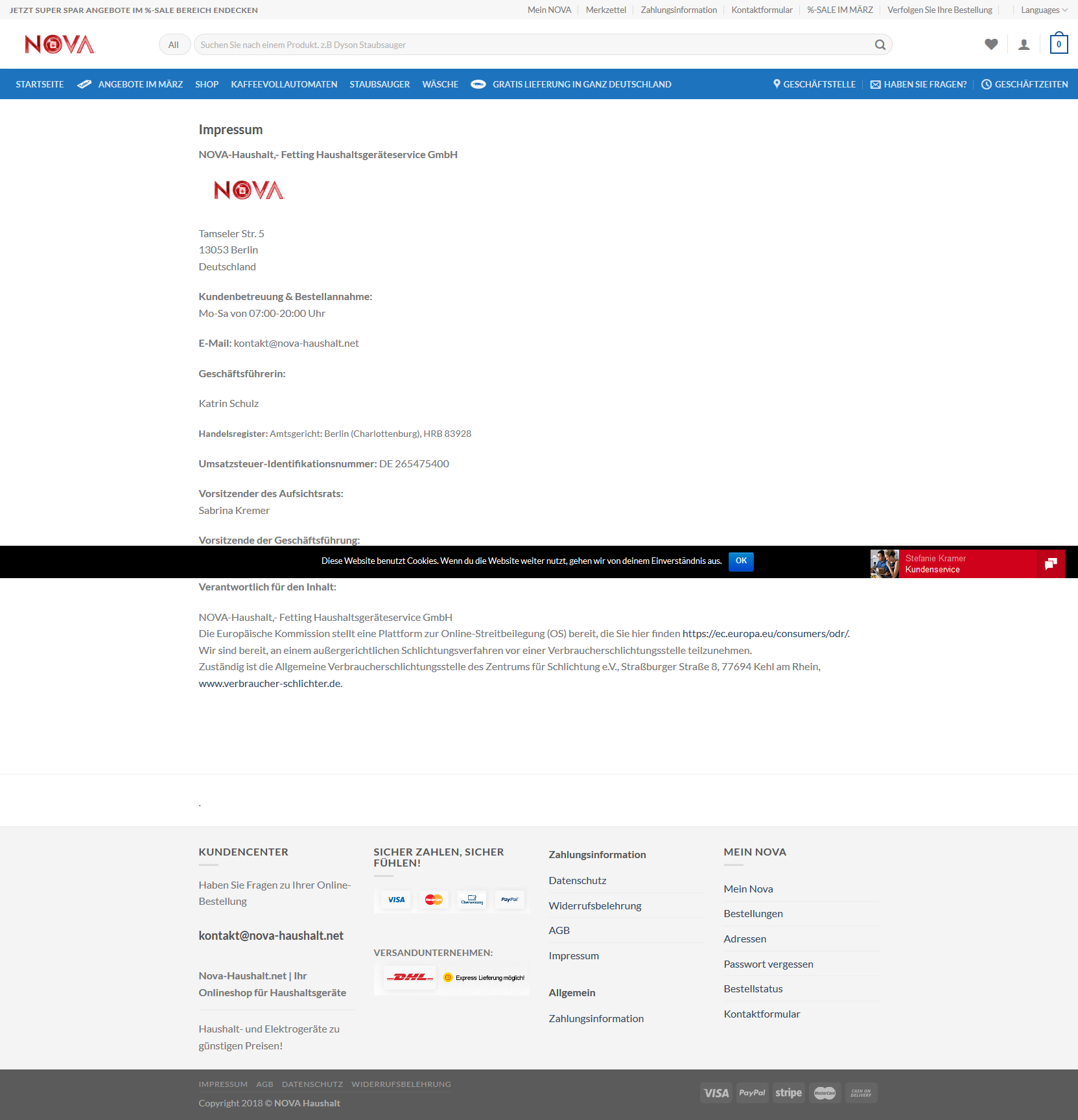1078x1120 pixels.
Task: Click the Überweisung payment icon
Action: click(x=472, y=900)
